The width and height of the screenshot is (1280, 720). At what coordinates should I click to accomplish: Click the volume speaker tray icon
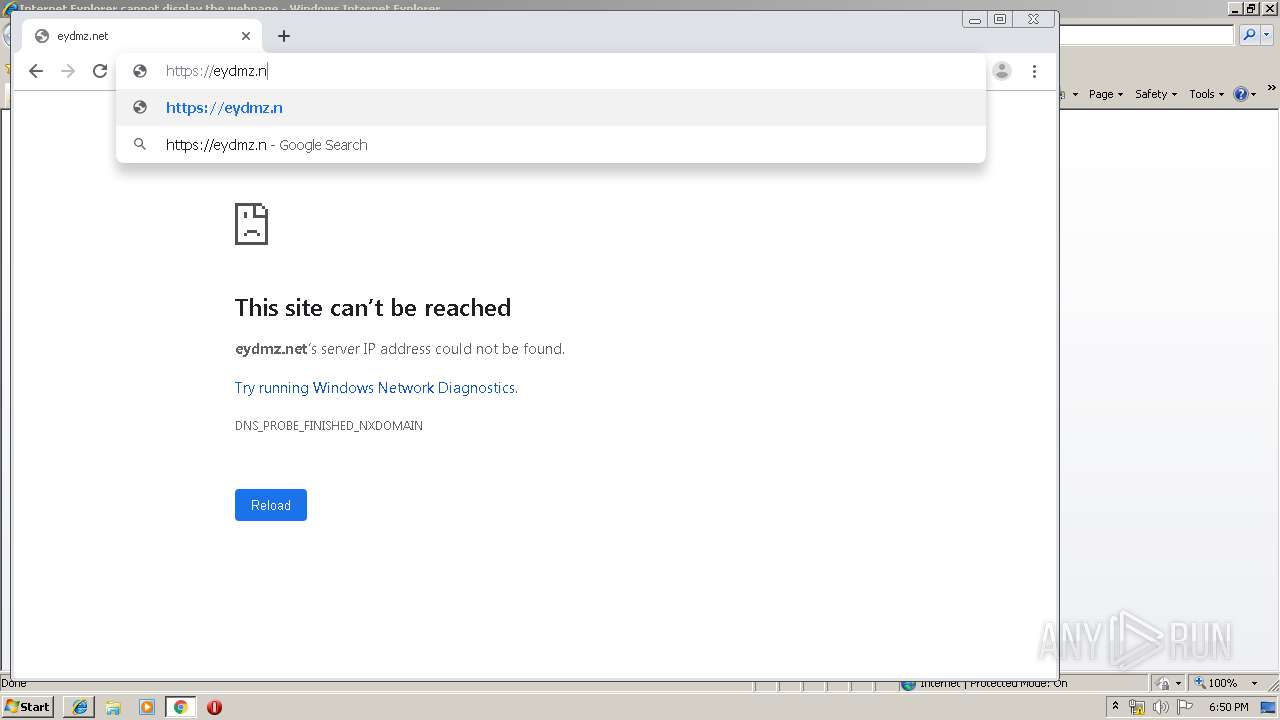(x=1161, y=707)
